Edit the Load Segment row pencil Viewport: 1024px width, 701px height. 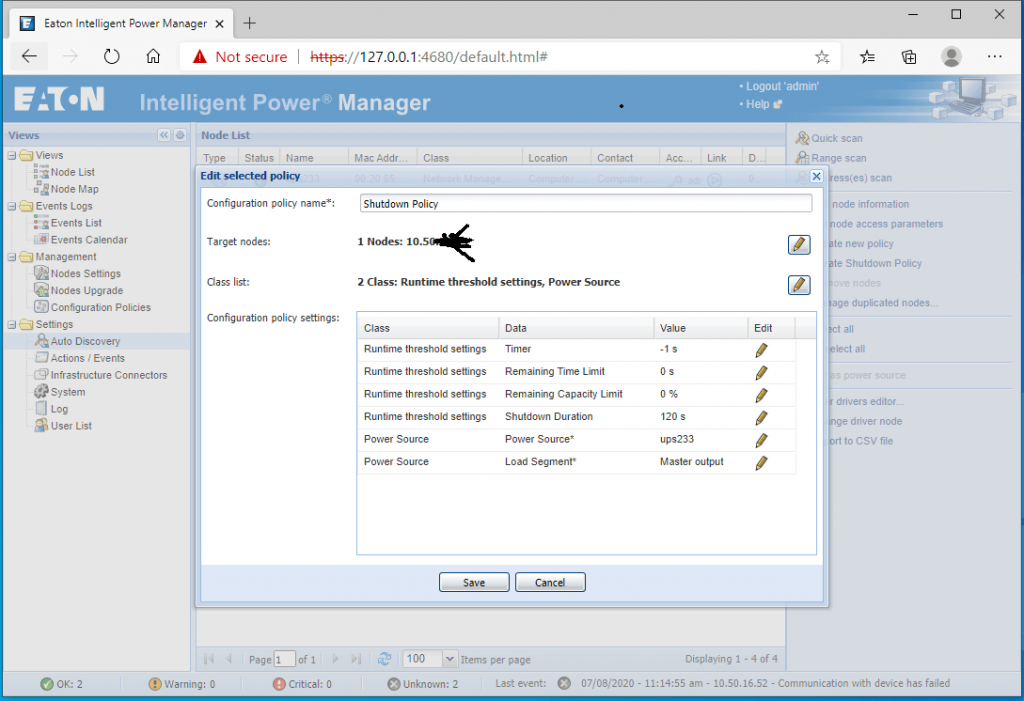coord(761,462)
